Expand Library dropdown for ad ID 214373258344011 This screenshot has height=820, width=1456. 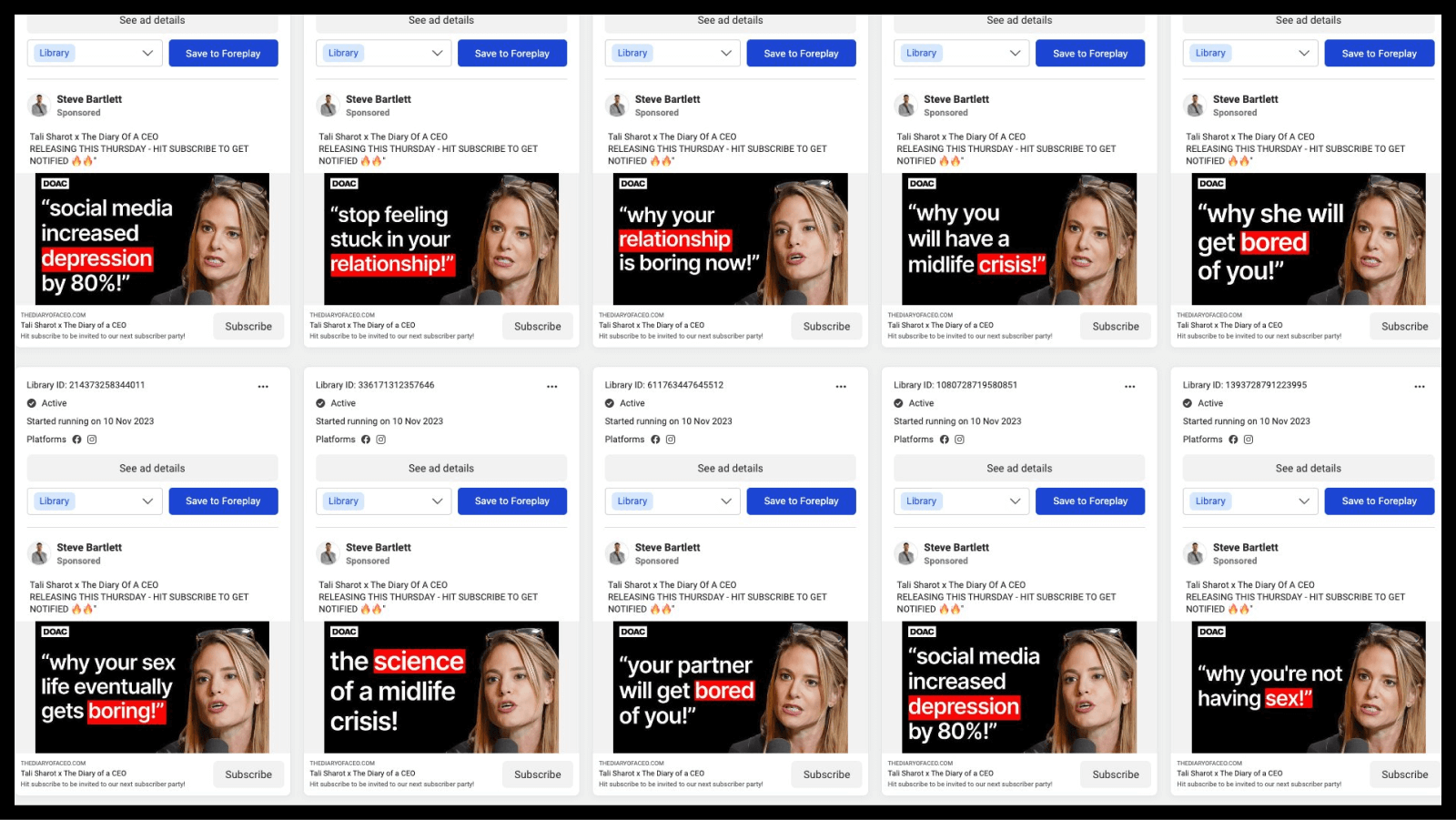95,501
